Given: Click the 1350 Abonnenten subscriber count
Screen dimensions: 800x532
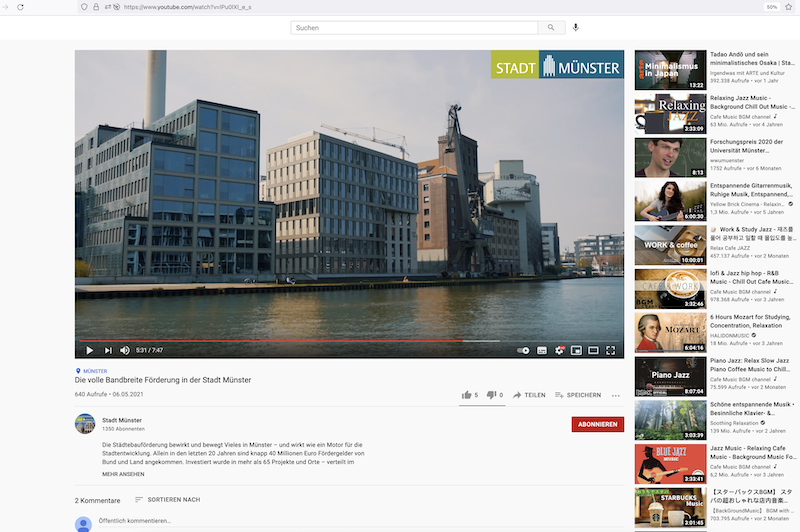Looking at the screenshot, I should [x=123, y=429].
